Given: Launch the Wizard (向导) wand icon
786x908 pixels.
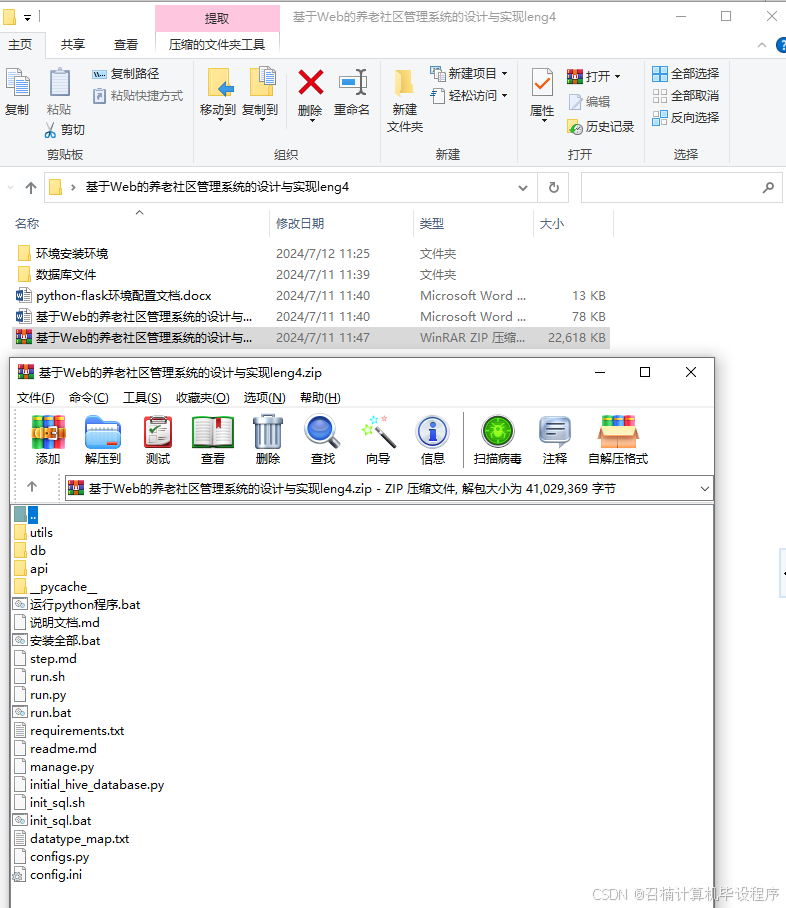Looking at the screenshot, I should 378,440.
